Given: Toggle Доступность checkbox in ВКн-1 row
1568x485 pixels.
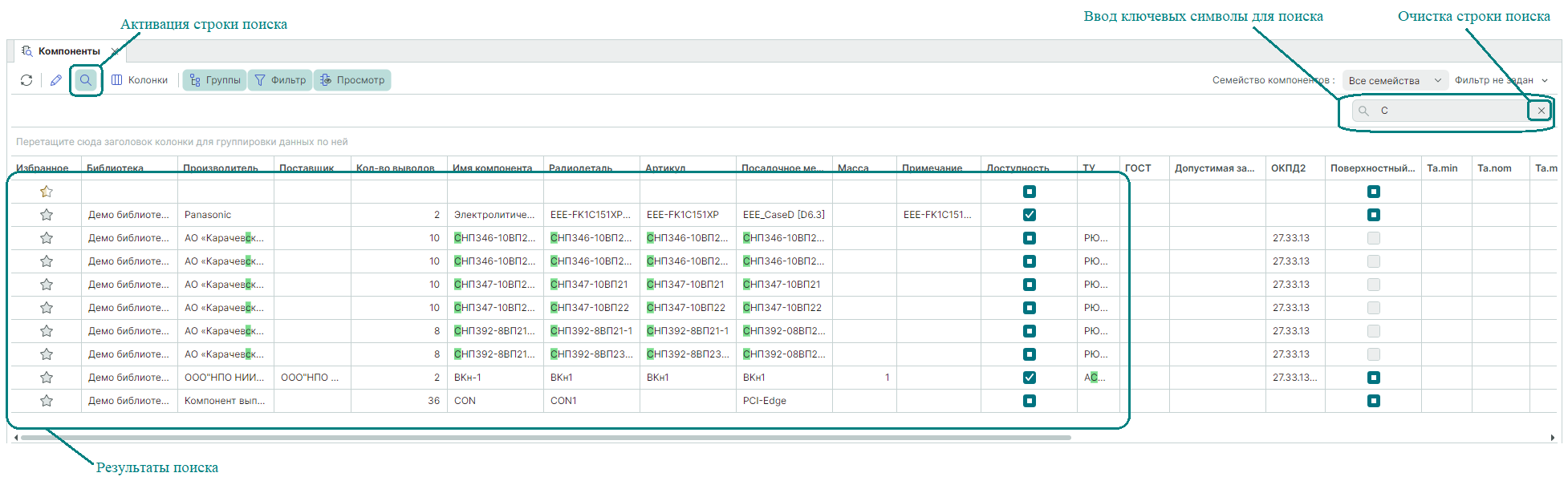Looking at the screenshot, I should tap(1030, 378).
